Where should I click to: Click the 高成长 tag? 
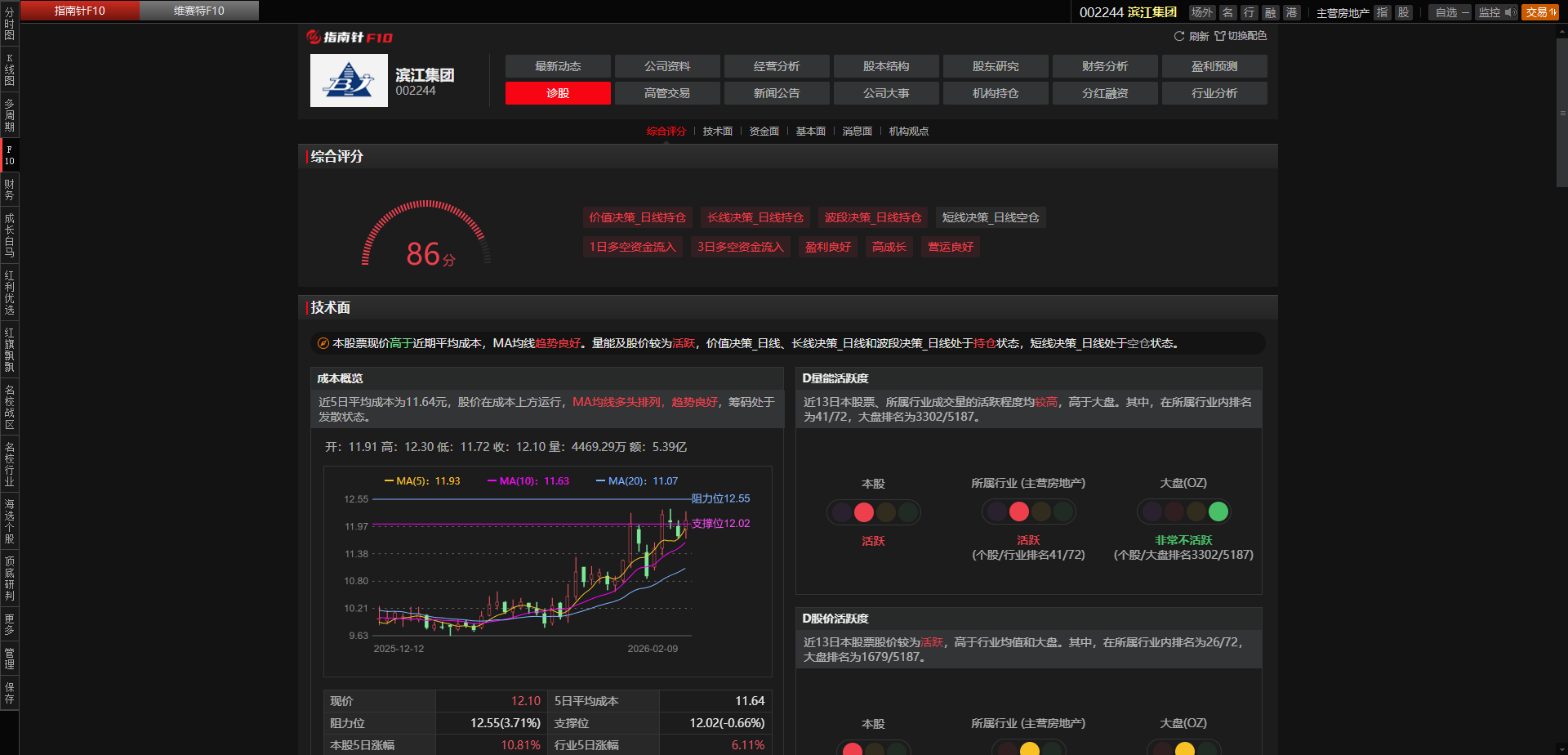(889, 247)
